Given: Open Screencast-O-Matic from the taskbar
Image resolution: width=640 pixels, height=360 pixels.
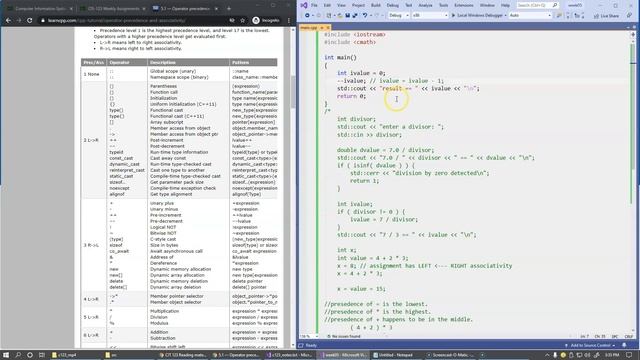Looking at the screenshot, I should 451,355.
